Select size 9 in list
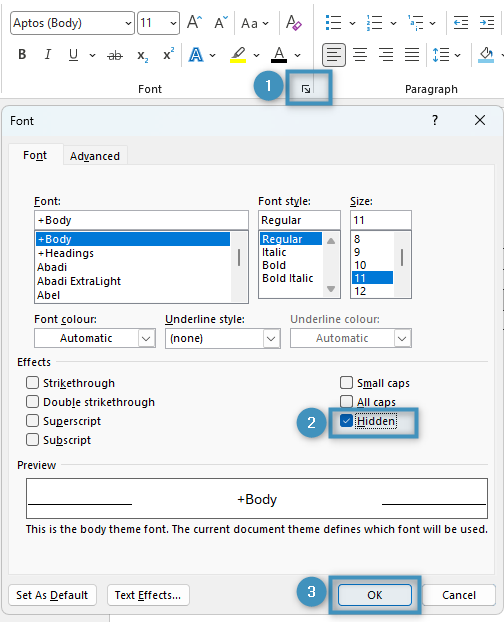The image size is (504, 622). (x=372, y=252)
